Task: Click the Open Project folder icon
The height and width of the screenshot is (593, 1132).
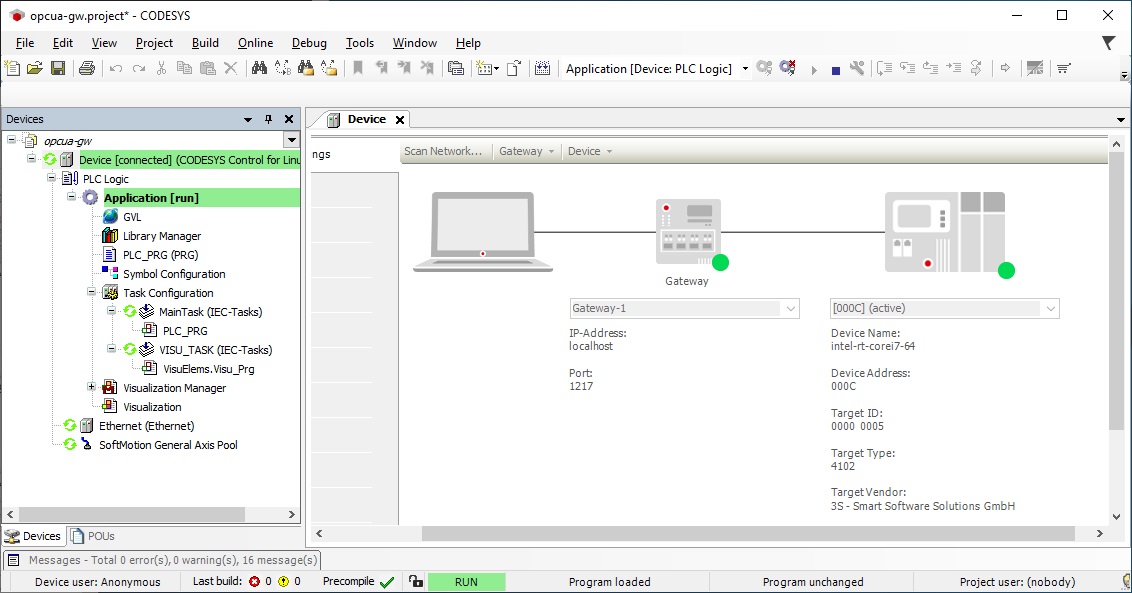Action: click(x=35, y=69)
